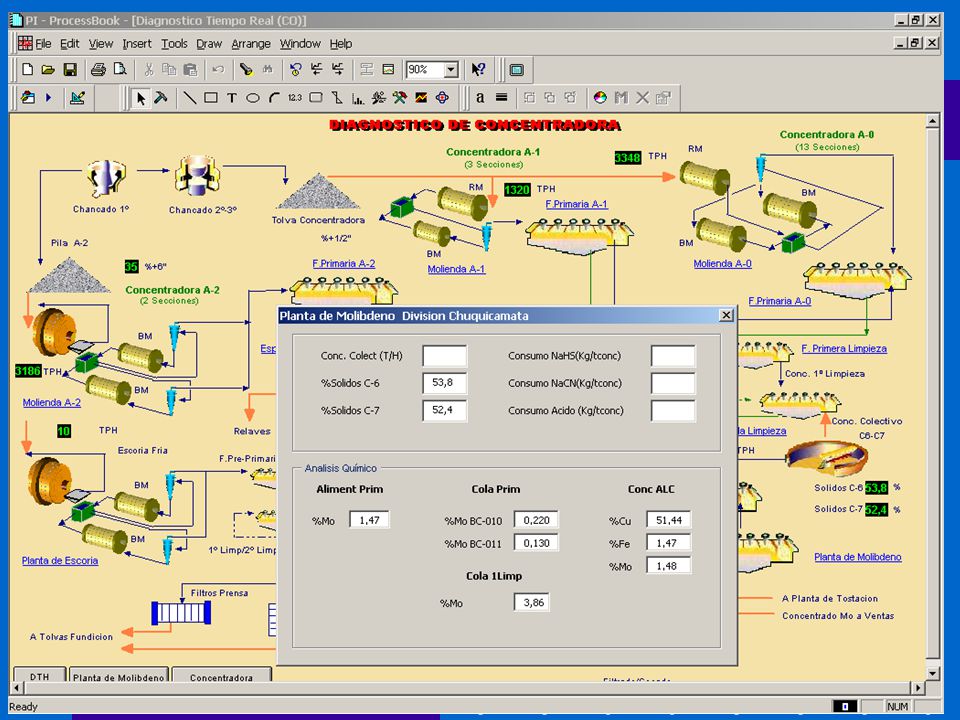Open the color wheel icon in toolbar
Screen dimensions: 960x720
600,98
